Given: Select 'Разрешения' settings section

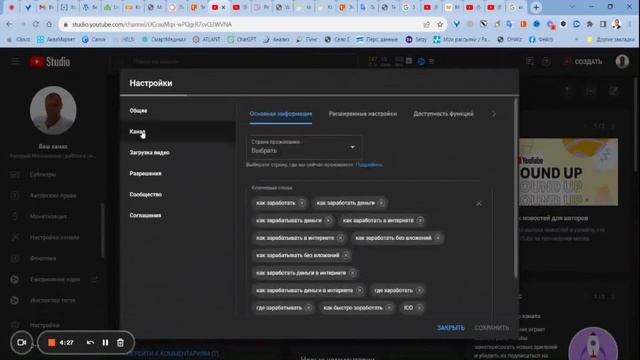Looking at the screenshot, I should pos(178,173).
